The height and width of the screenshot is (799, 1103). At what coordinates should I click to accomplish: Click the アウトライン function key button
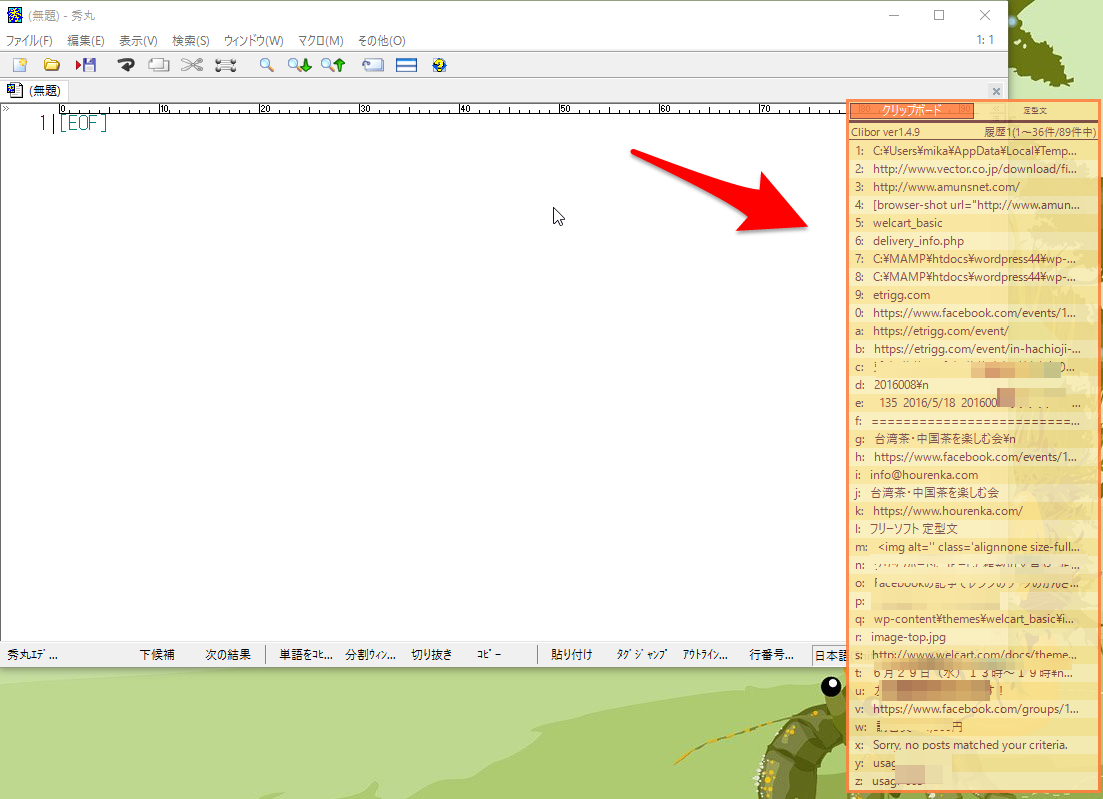point(706,655)
